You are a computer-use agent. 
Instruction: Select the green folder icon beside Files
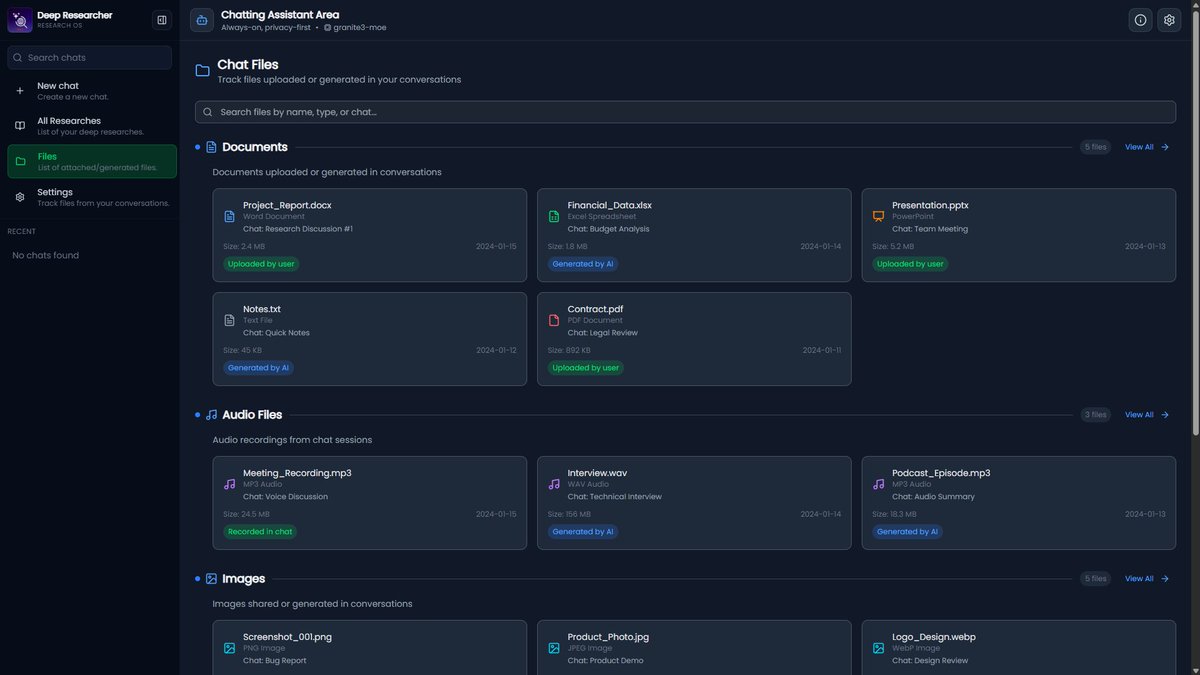[x=18, y=160]
